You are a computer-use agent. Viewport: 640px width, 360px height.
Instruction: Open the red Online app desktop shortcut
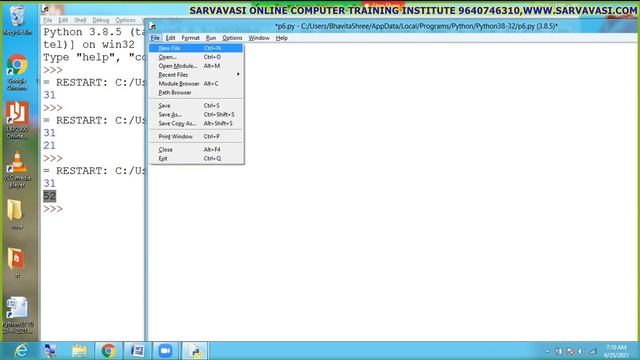17,120
